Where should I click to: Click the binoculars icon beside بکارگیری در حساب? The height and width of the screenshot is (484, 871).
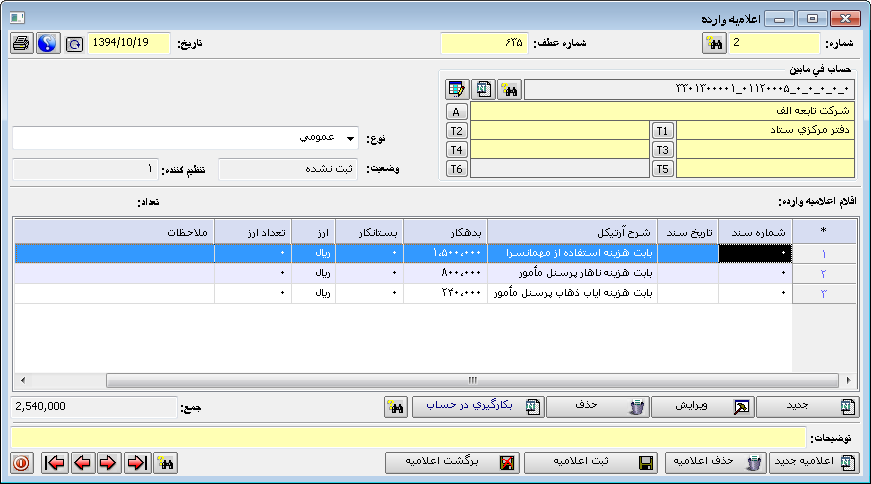click(x=396, y=407)
